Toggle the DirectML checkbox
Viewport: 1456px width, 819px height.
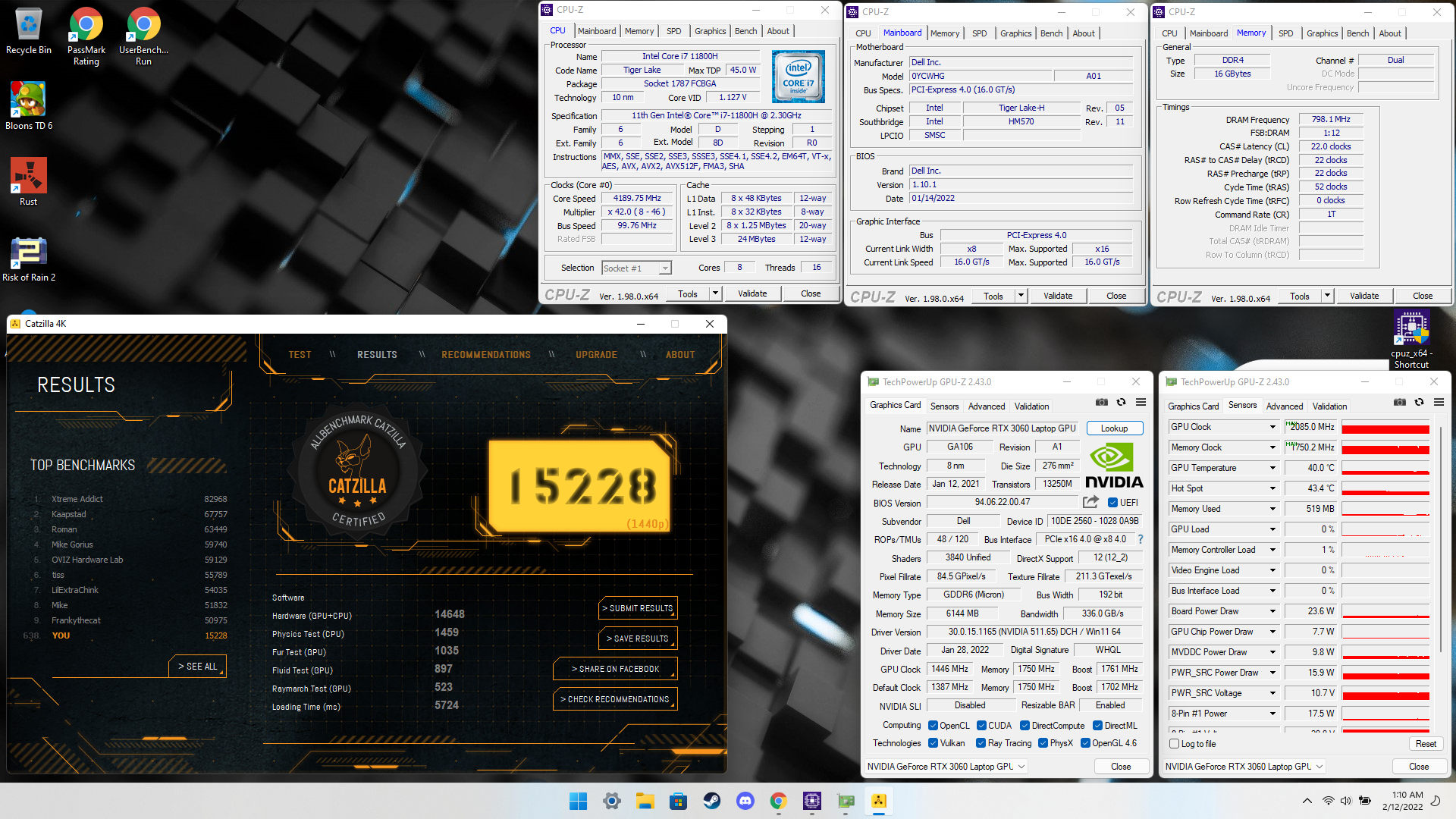point(1097,726)
